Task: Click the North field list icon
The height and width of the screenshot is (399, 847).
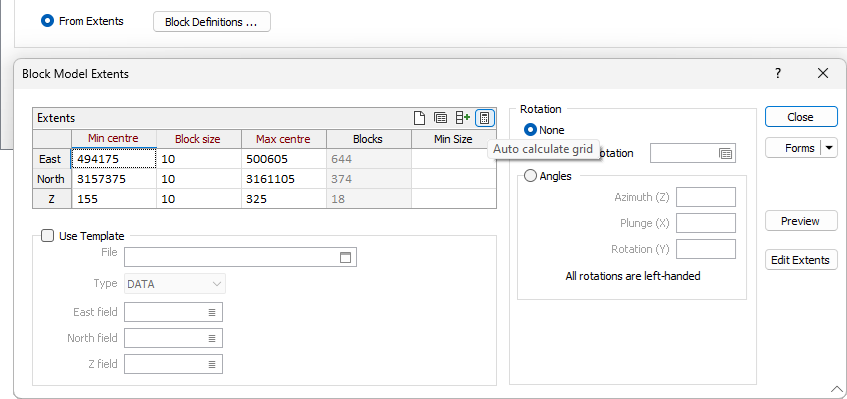Action: 212,338
